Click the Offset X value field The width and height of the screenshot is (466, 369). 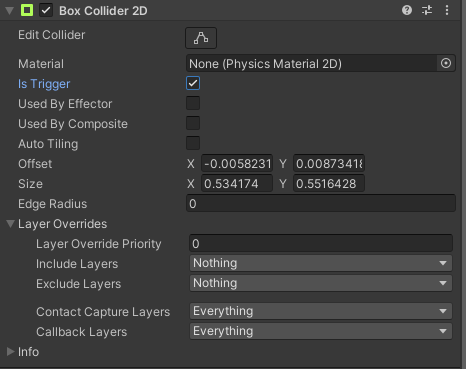click(237, 164)
